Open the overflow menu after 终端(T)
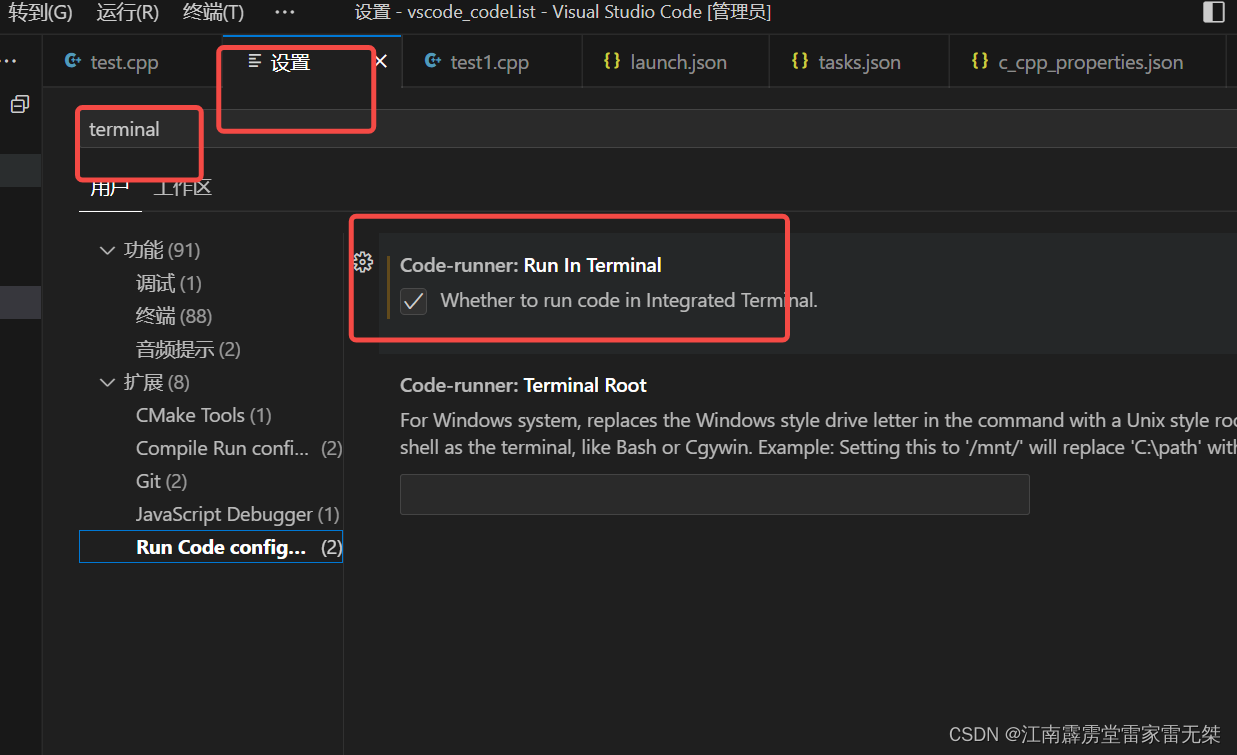The image size is (1237, 755). tap(284, 12)
